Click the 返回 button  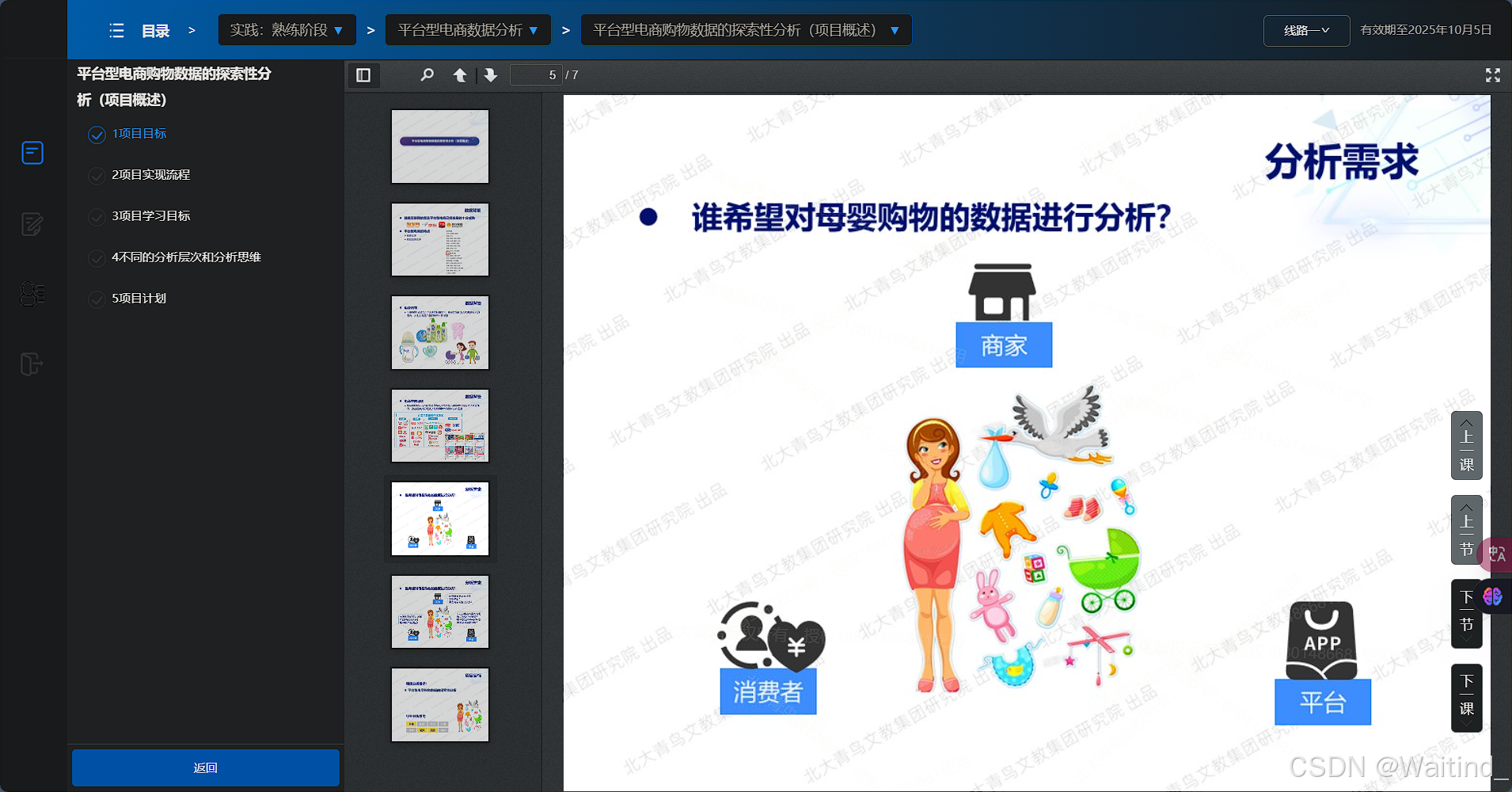pos(206,767)
